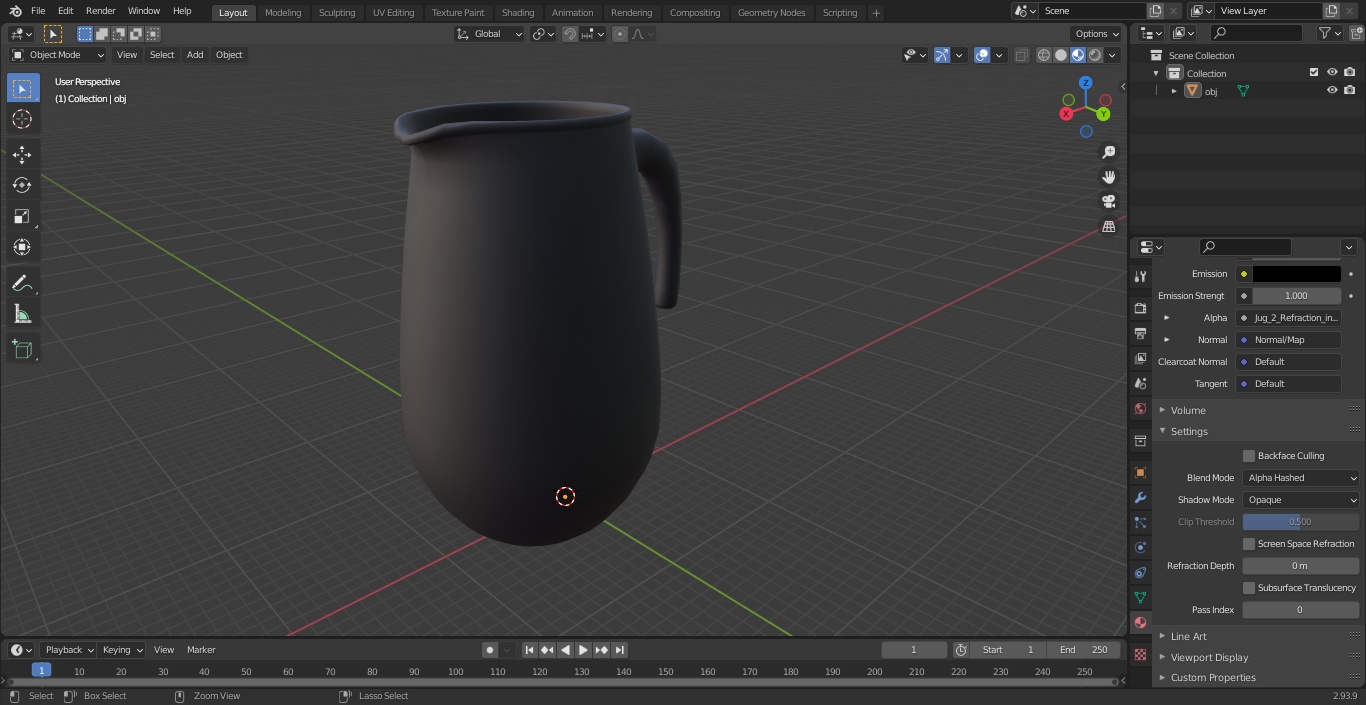Viewport: 1366px width, 705px height.
Task: Switch to the Sculpting workspace tab
Action: click(337, 13)
